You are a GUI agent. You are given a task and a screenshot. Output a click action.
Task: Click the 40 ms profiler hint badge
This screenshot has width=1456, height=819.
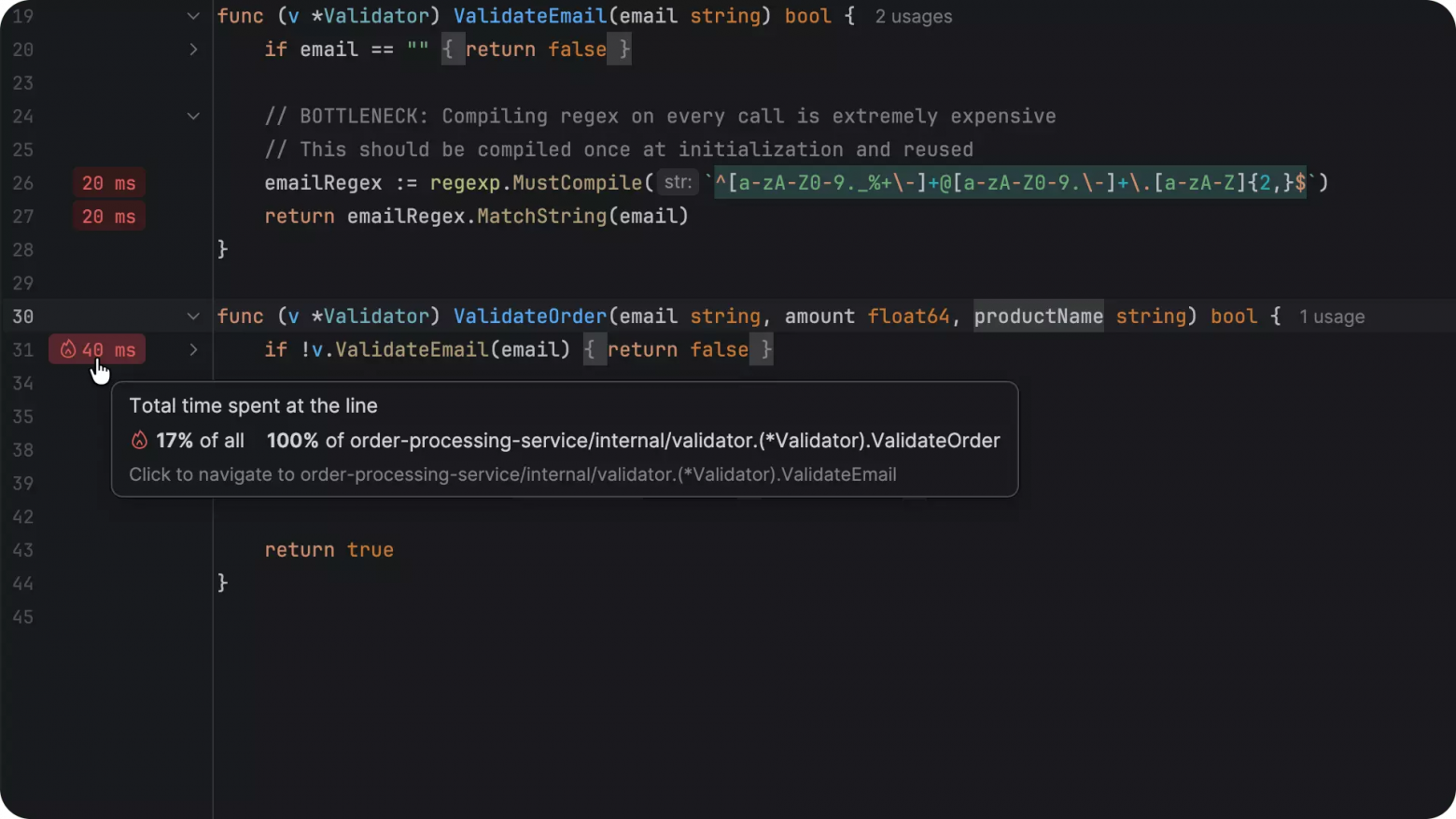(97, 349)
